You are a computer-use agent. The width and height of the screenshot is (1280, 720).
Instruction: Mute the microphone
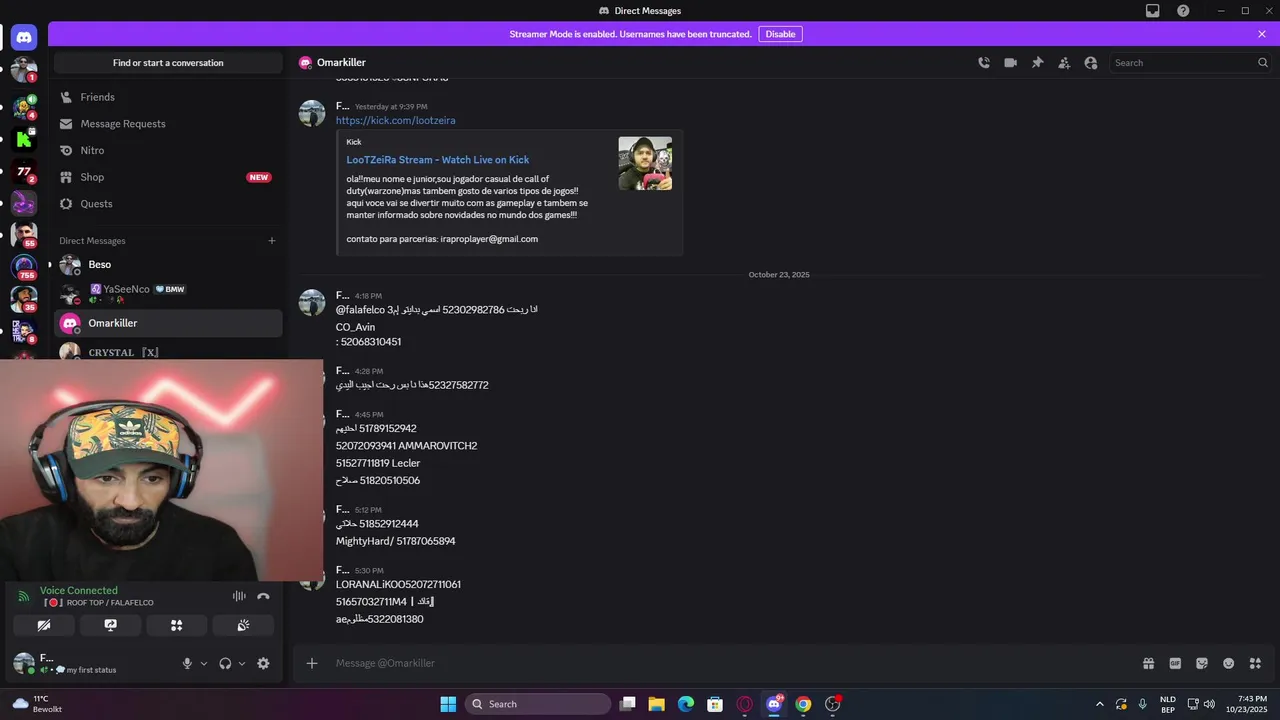coord(187,663)
